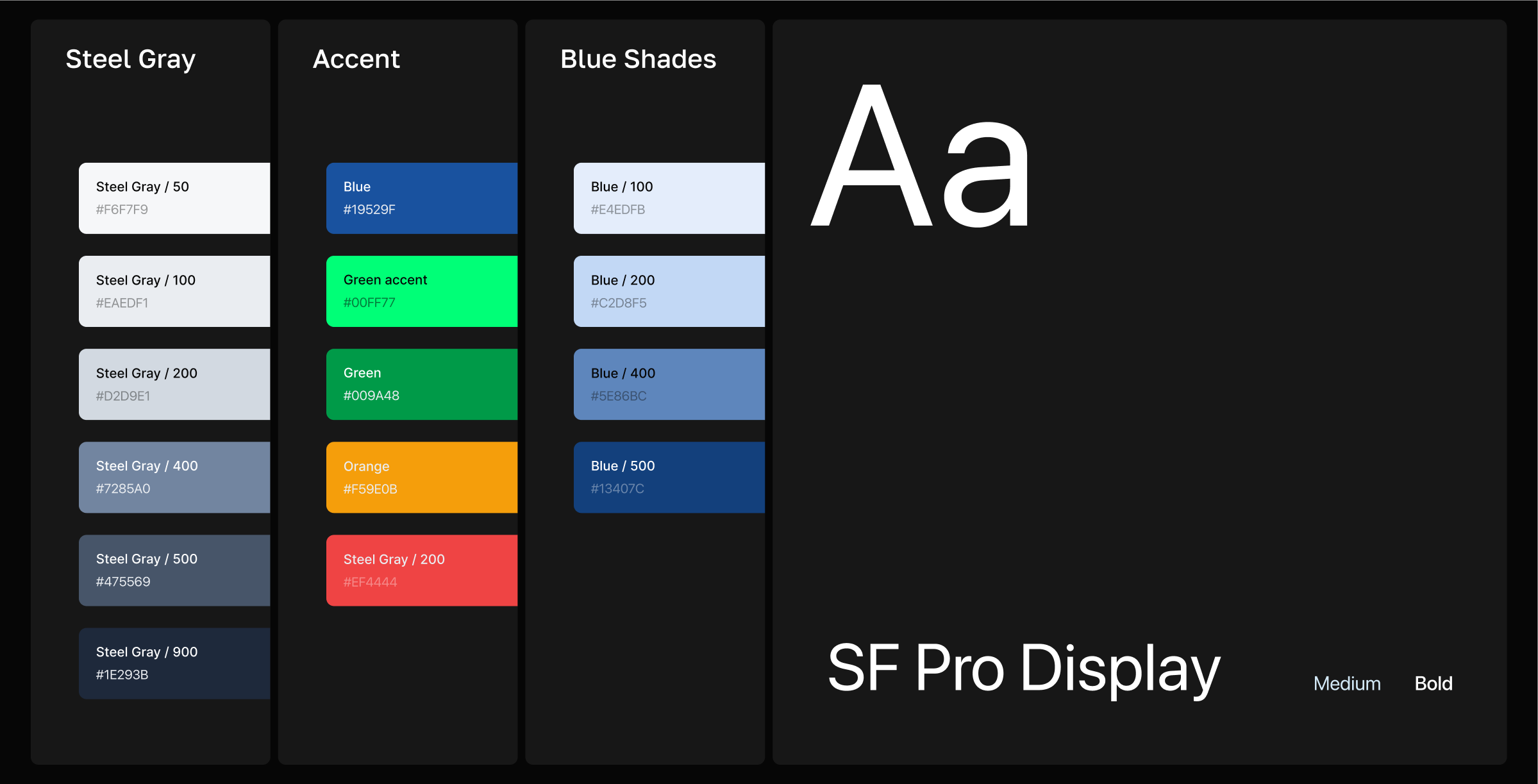Pick the Steel Gray / 200 gray swatch
1538x784 pixels.
[x=174, y=384]
